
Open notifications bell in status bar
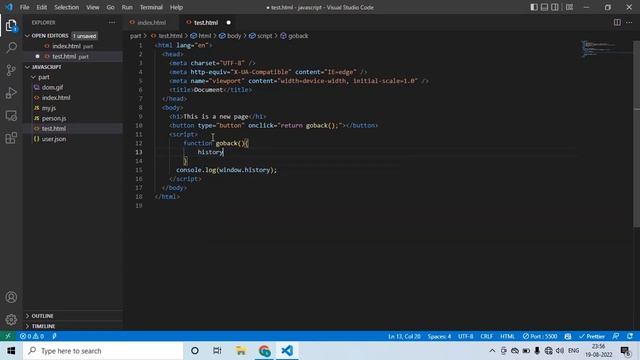click(630, 336)
